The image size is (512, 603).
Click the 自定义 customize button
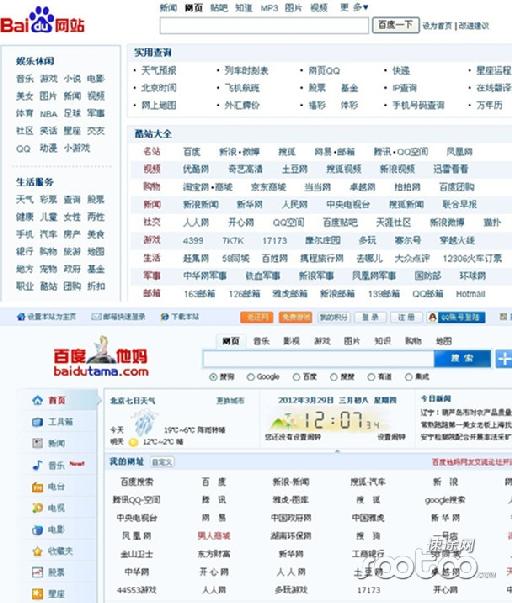(x=162, y=462)
